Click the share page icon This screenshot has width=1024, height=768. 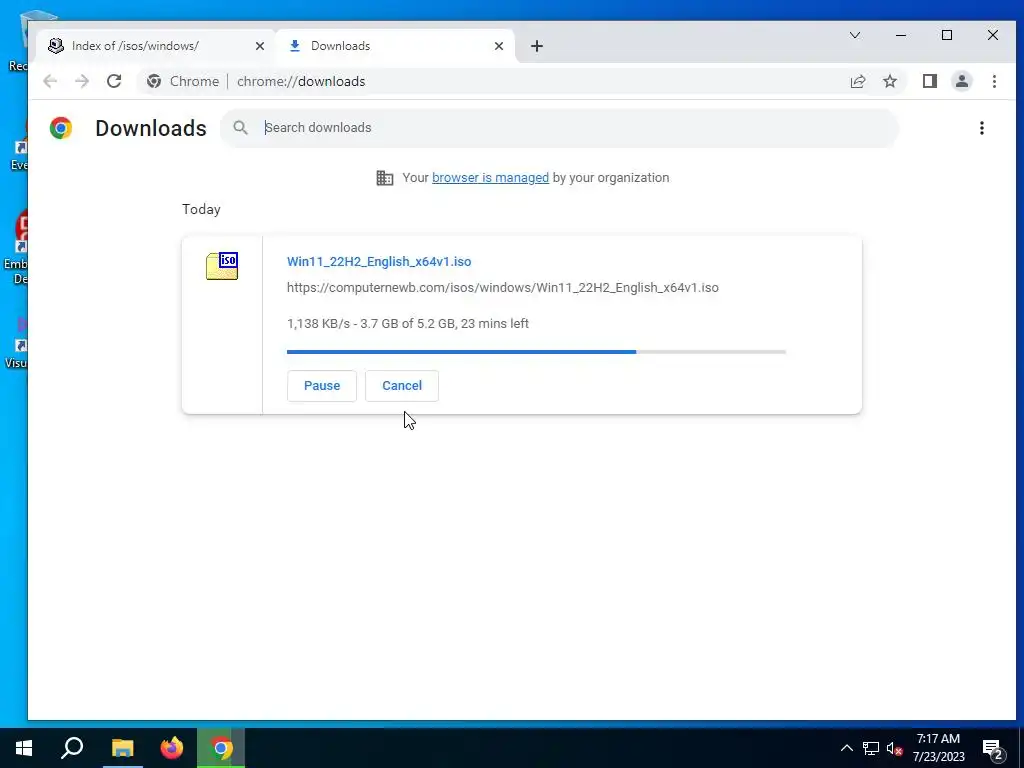tap(857, 81)
